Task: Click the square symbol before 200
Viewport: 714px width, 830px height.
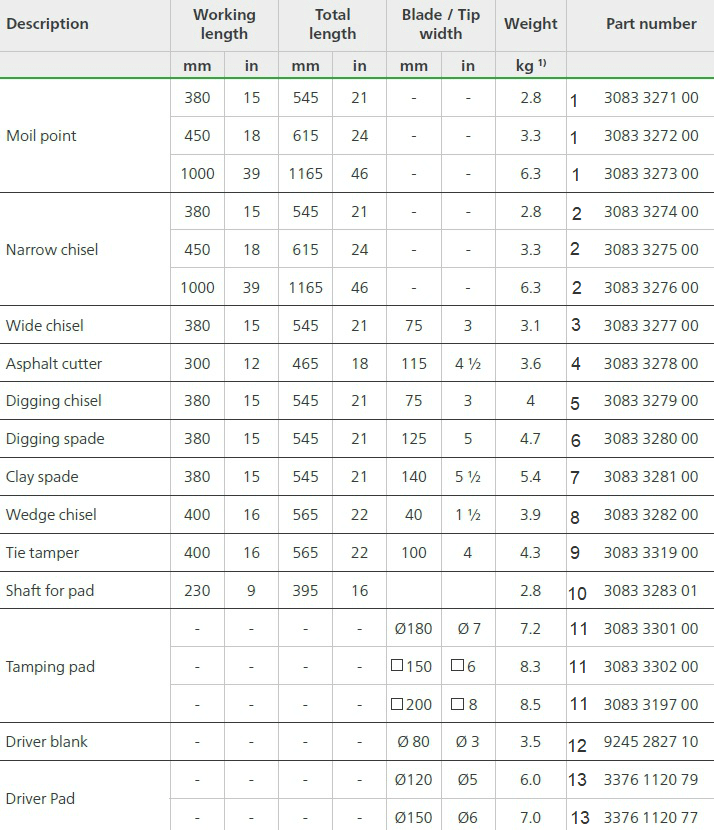Action: point(397,703)
